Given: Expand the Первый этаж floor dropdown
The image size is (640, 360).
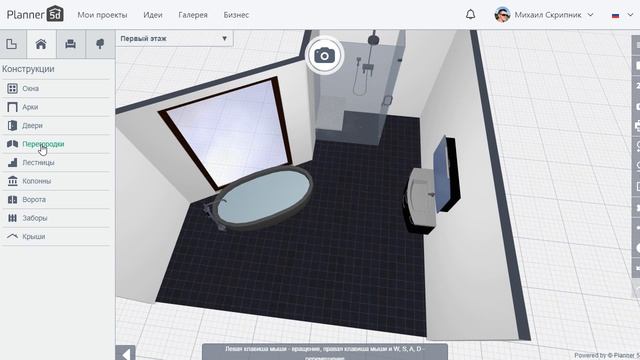Looking at the screenshot, I should [x=174, y=39].
